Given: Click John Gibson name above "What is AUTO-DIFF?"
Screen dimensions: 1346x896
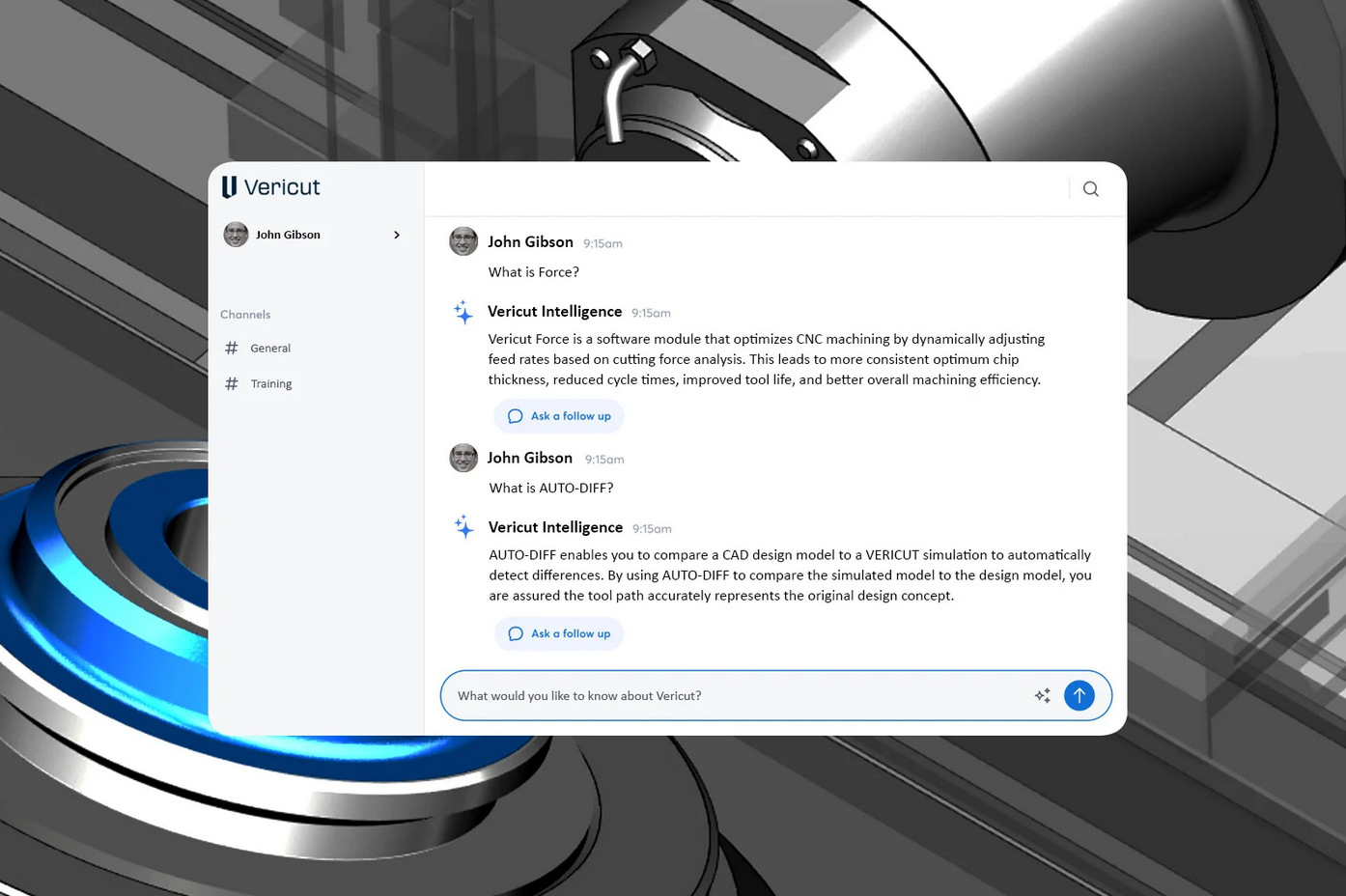Looking at the screenshot, I should click(530, 458).
